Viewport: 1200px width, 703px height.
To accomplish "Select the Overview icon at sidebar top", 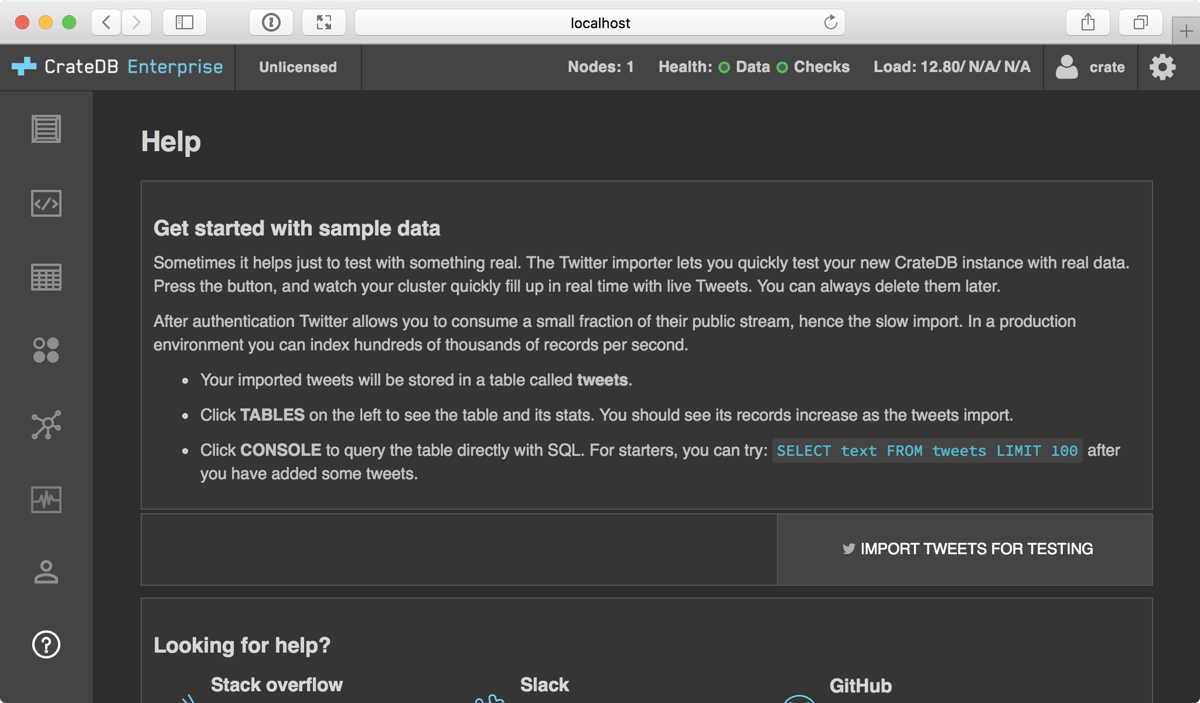I will 46,128.
